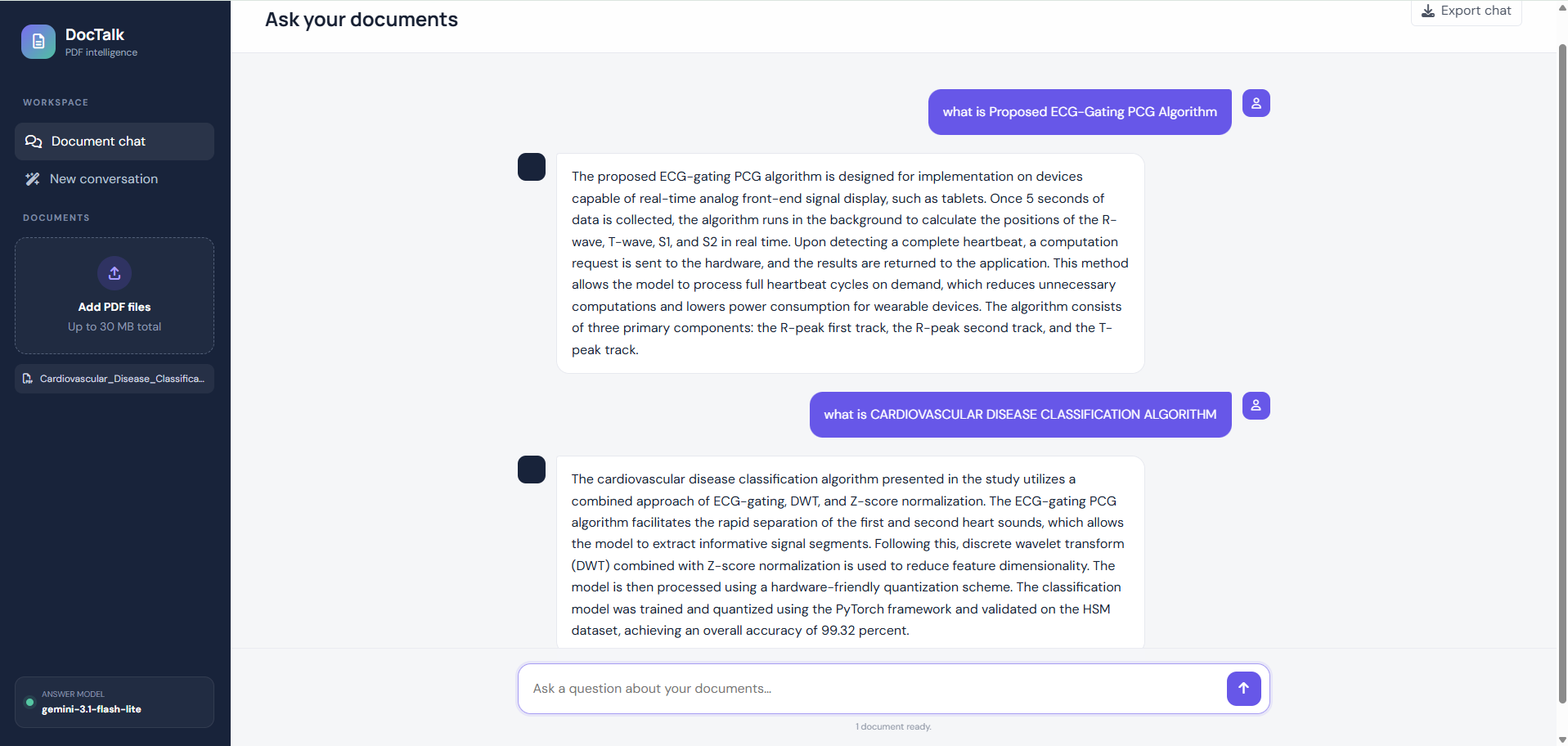Click the user avatar beside the ECG-Gating question
Viewport: 1568px width, 746px height.
point(1256,103)
